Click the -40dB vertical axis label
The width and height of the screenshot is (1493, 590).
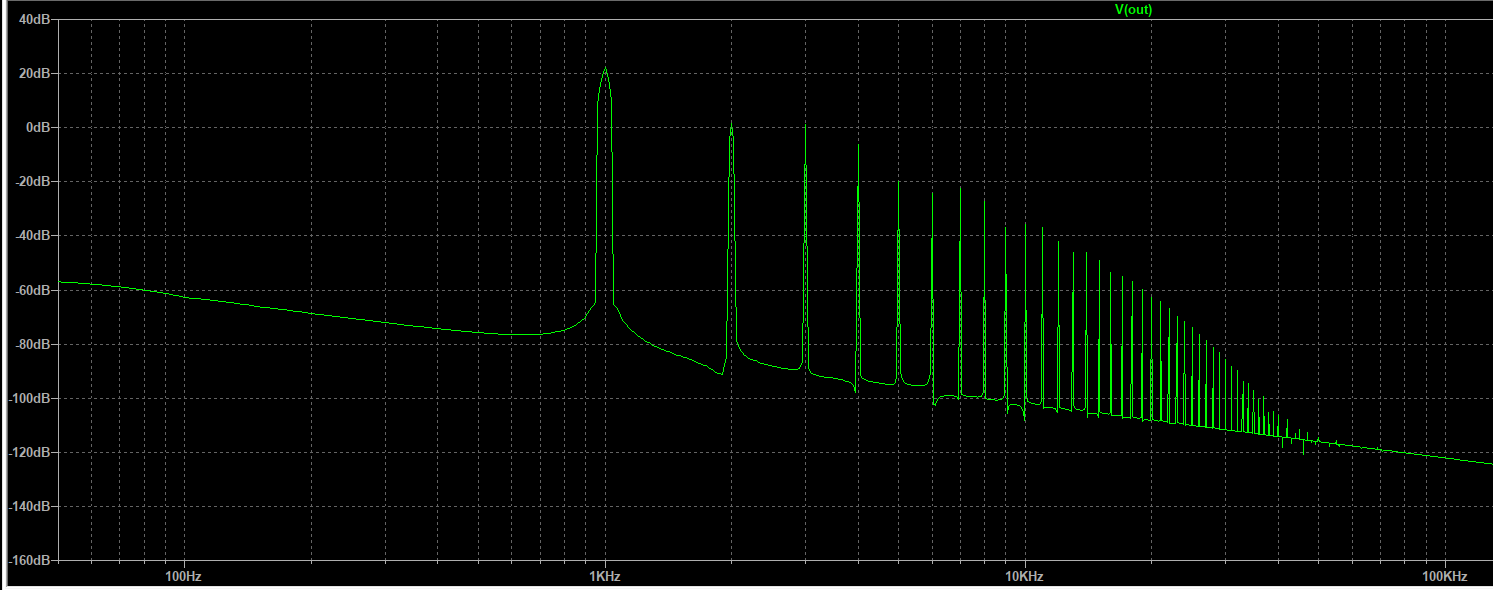click(34, 236)
